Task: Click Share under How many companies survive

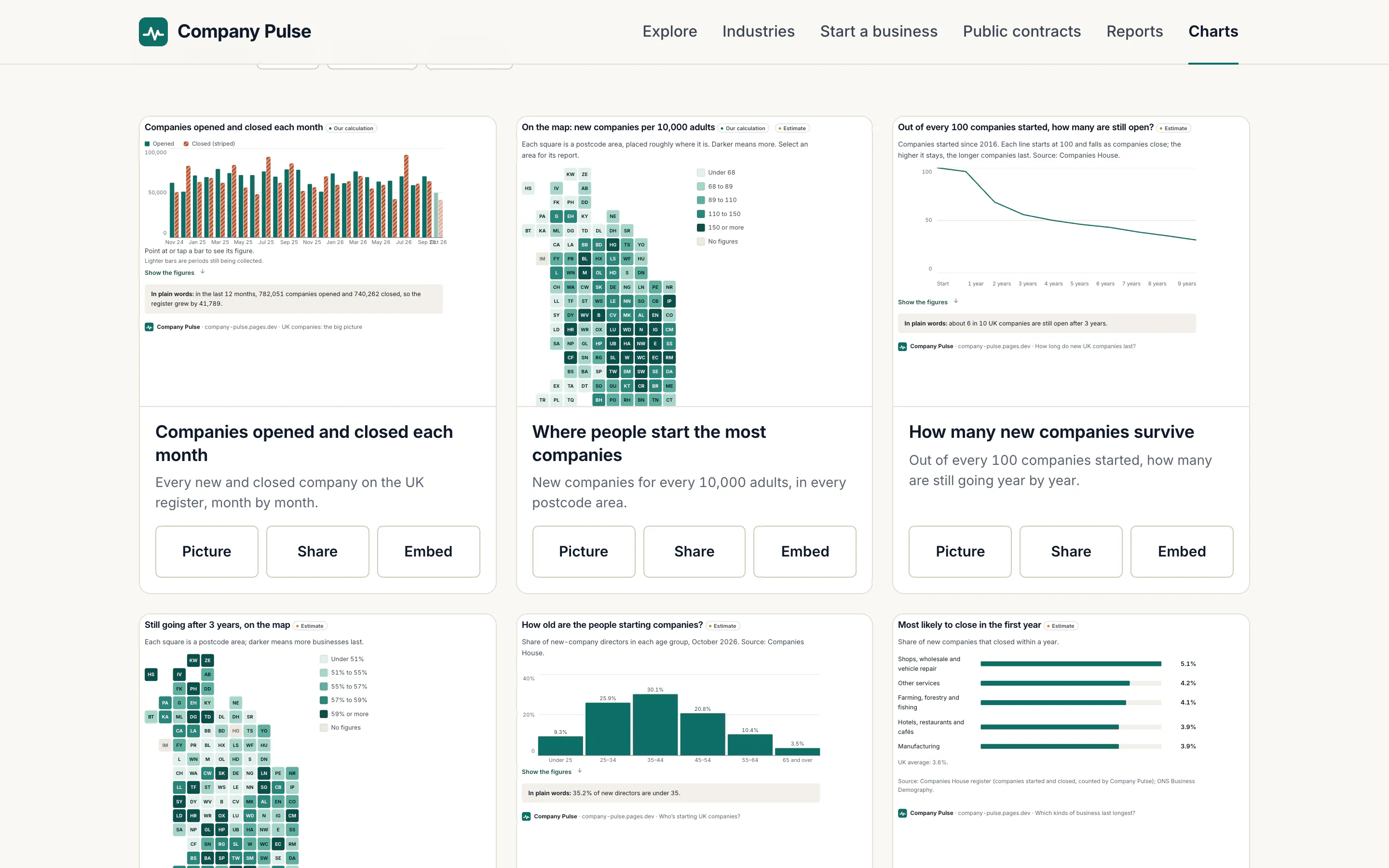Action: 1071,551
